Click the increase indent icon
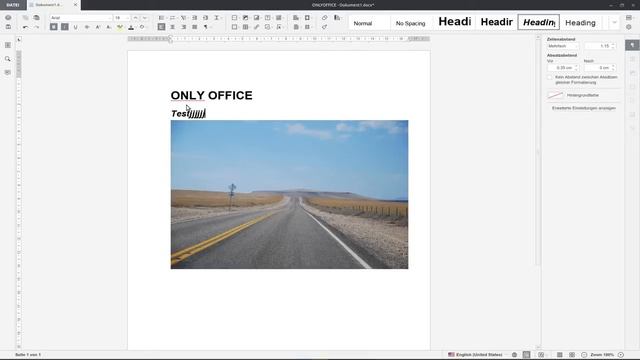This screenshot has height=360, width=640. pos(206,18)
